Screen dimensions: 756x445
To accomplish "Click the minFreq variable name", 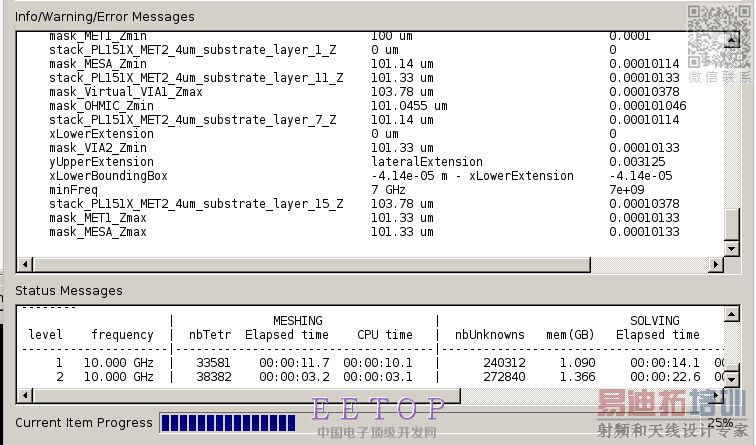I will point(73,190).
